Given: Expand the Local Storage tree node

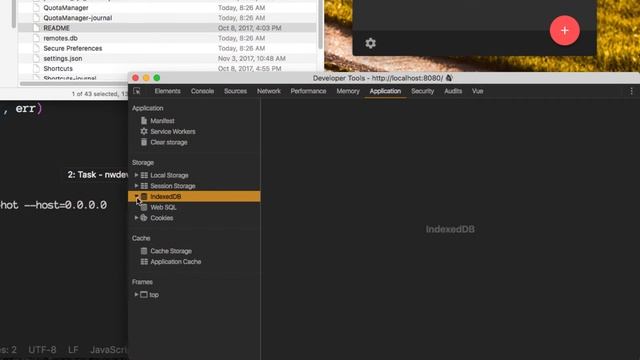Looking at the screenshot, I should [136, 175].
